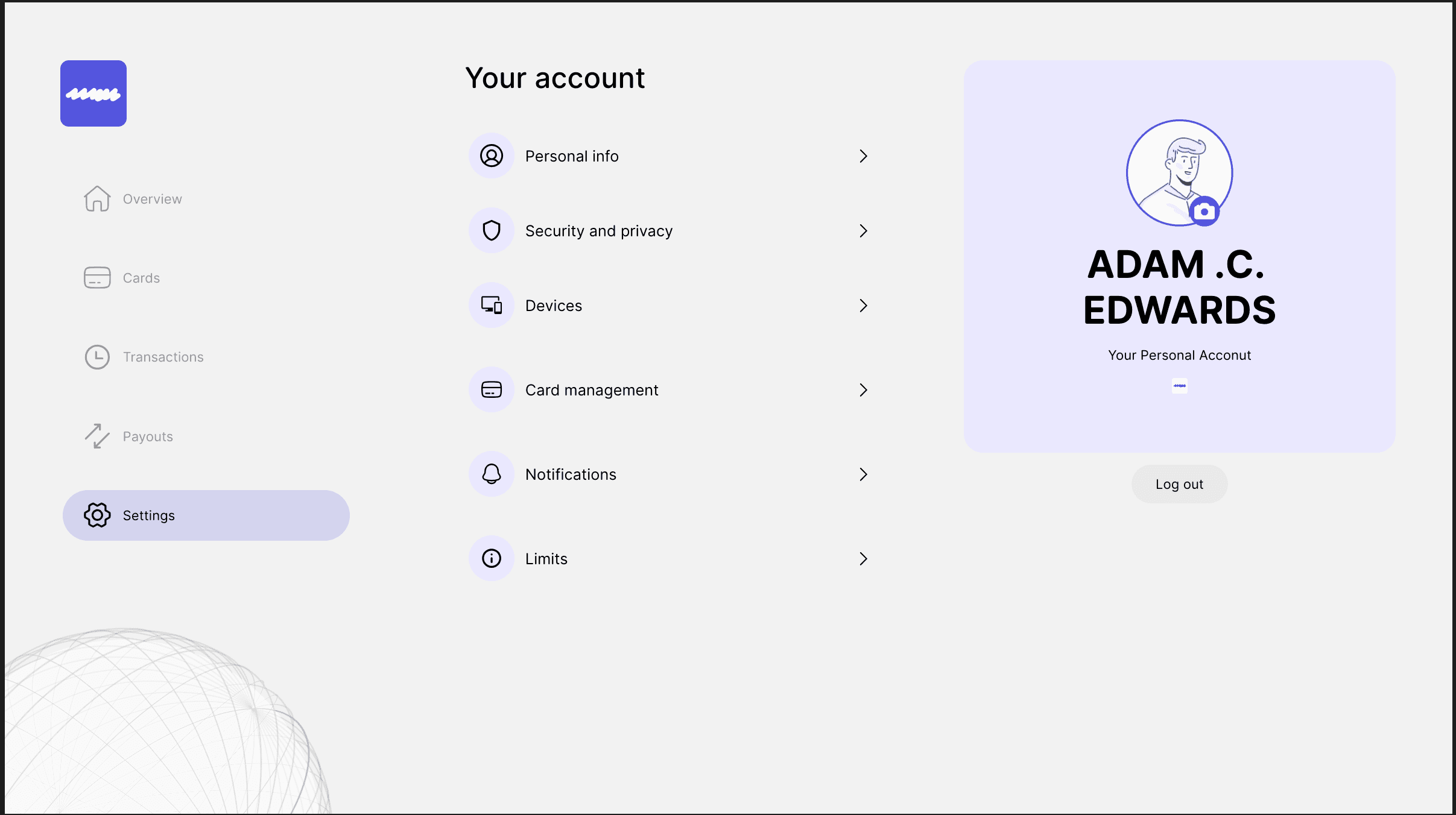Viewport: 1456px width, 815px height.
Task: Expand Devices using the right chevron
Action: pyautogui.click(x=863, y=306)
